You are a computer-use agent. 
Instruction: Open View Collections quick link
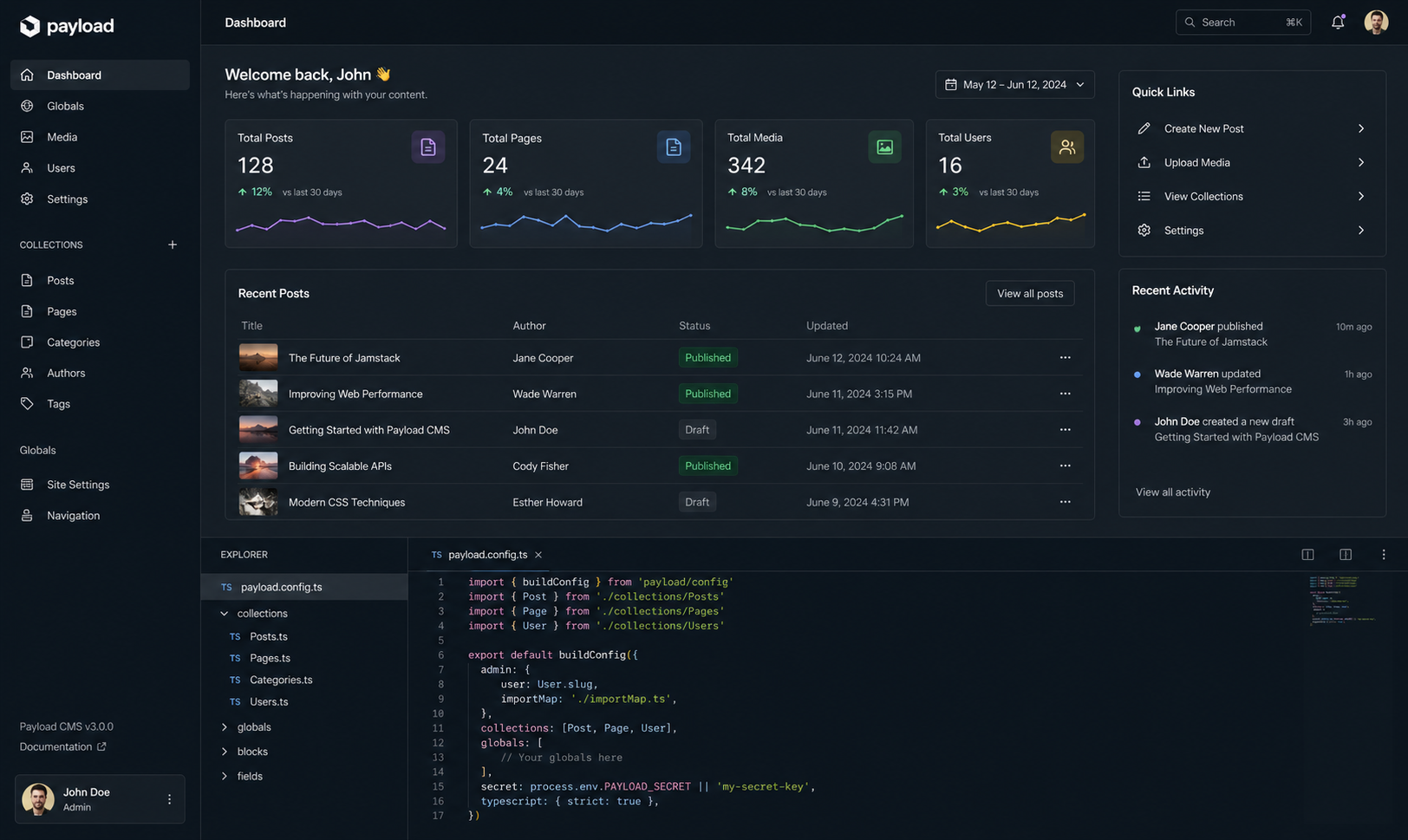point(1252,197)
